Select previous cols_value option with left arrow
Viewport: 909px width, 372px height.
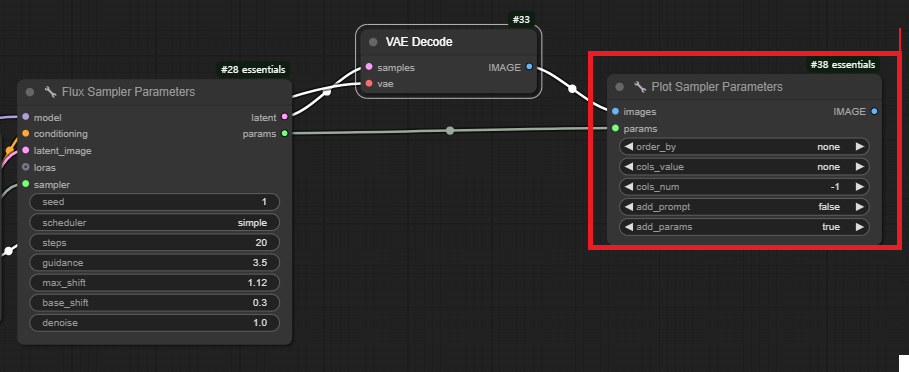(x=628, y=167)
